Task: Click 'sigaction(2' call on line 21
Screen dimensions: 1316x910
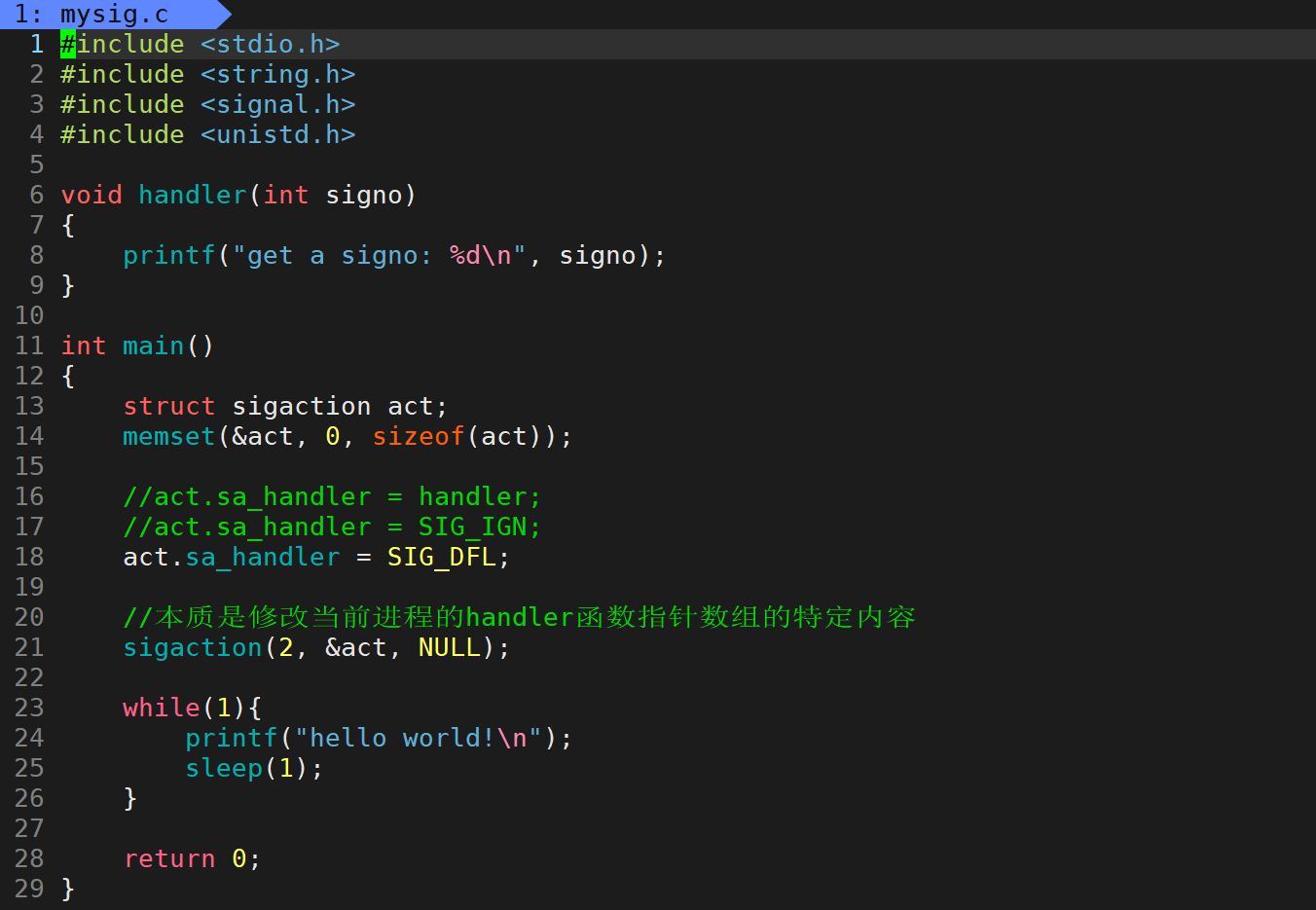Action: pyautogui.click(x=208, y=648)
